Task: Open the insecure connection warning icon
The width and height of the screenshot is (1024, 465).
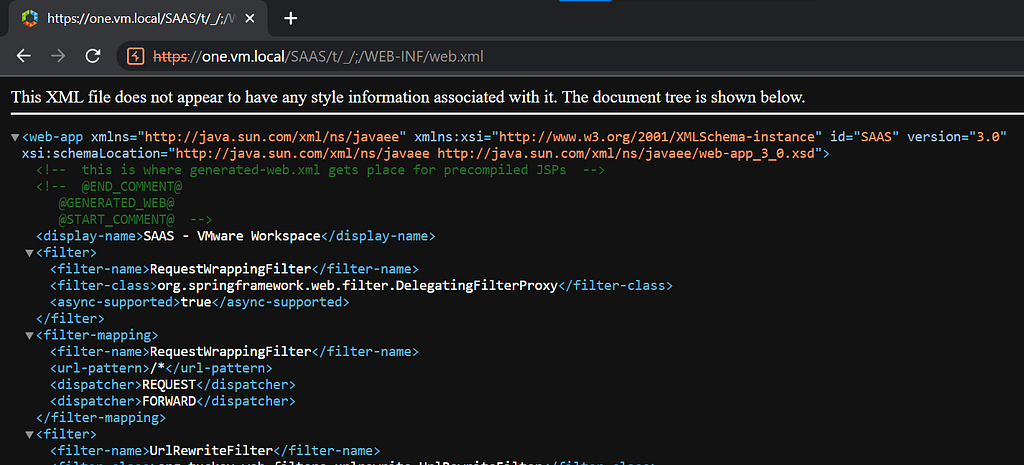Action: 136,56
